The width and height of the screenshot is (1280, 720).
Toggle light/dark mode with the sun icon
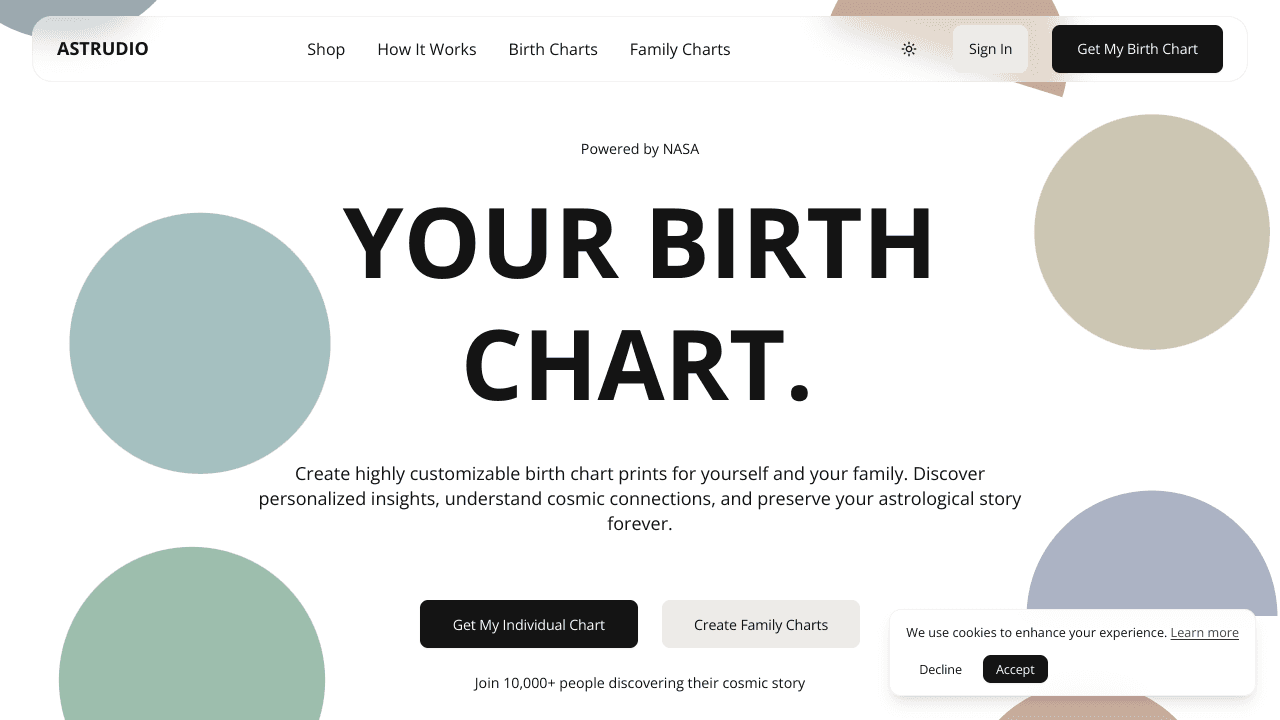pos(908,48)
